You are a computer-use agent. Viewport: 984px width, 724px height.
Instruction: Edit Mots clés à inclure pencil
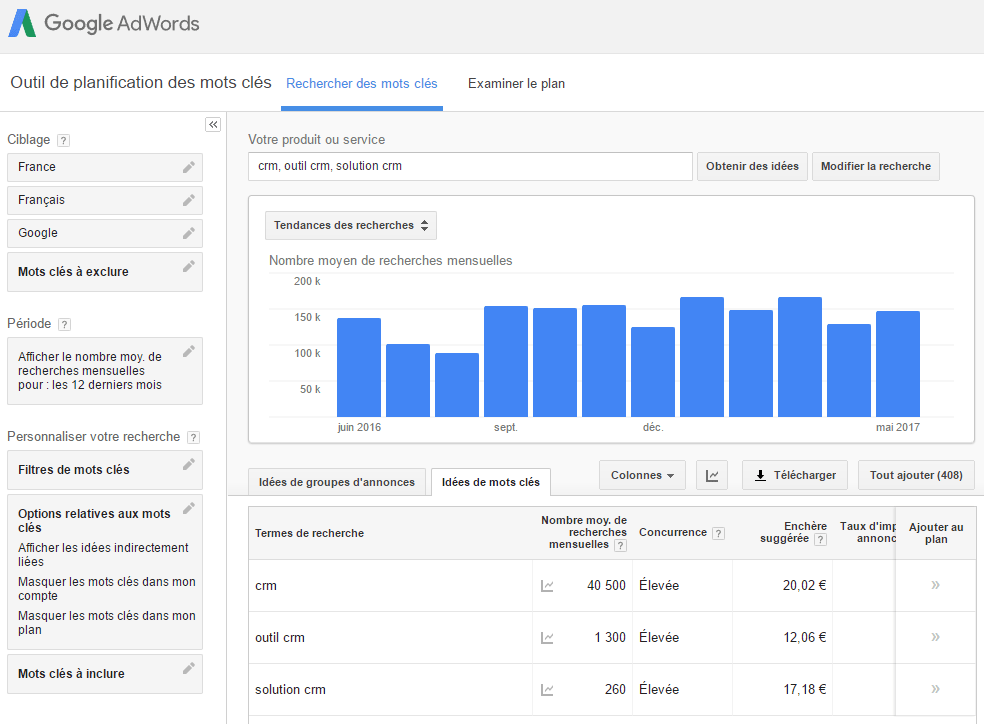click(188, 669)
